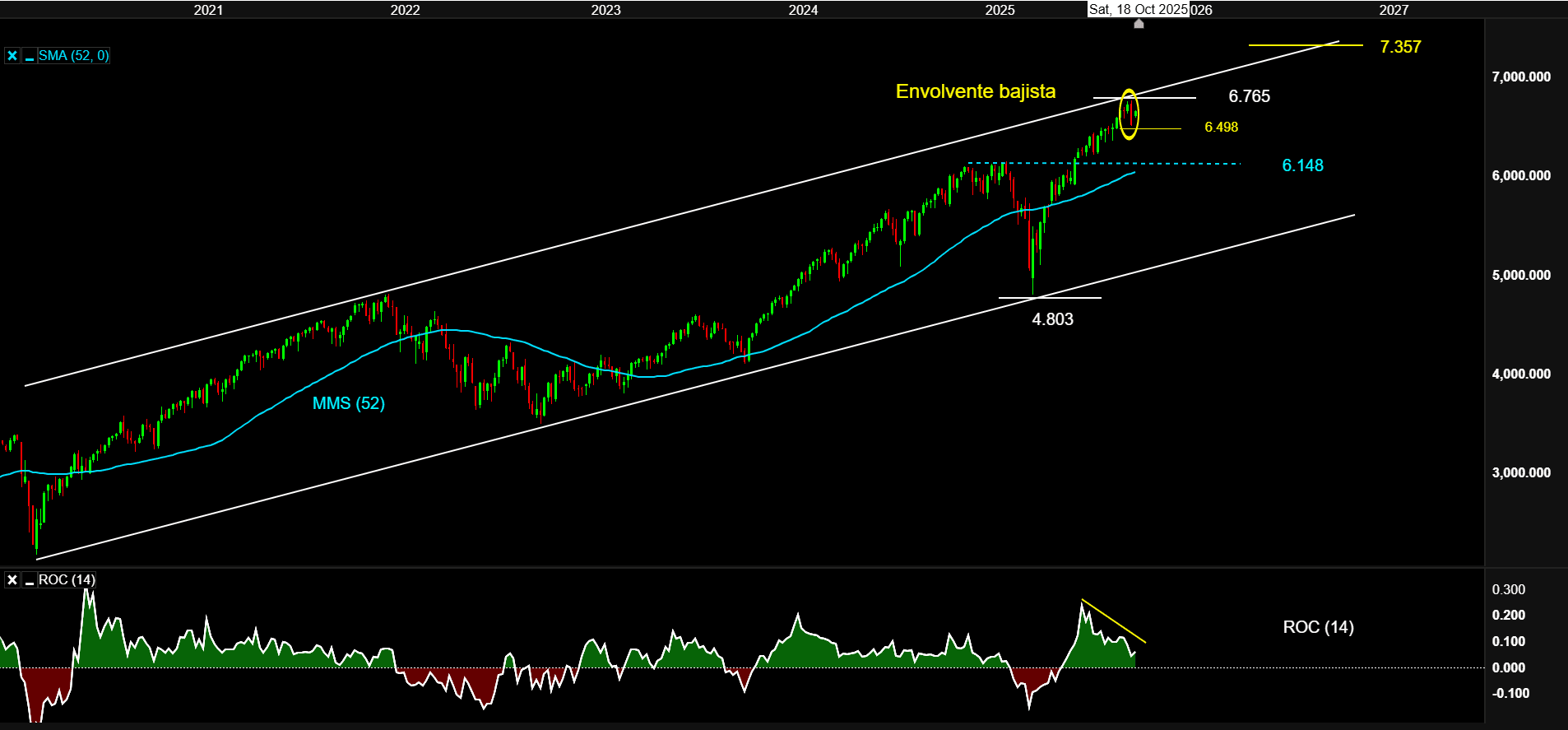Select the 4.803 low price annotation
The height and width of the screenshot is (730, 1568).
point(1052,319)
